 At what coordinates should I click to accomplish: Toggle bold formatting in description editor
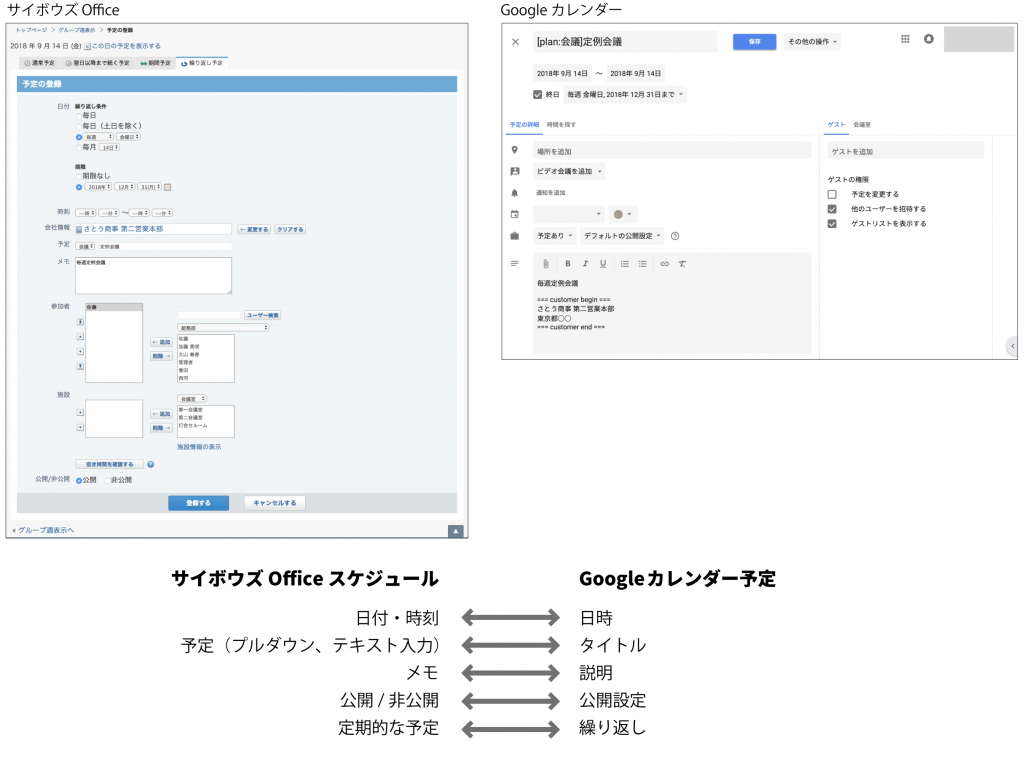(x=567, y=264)
